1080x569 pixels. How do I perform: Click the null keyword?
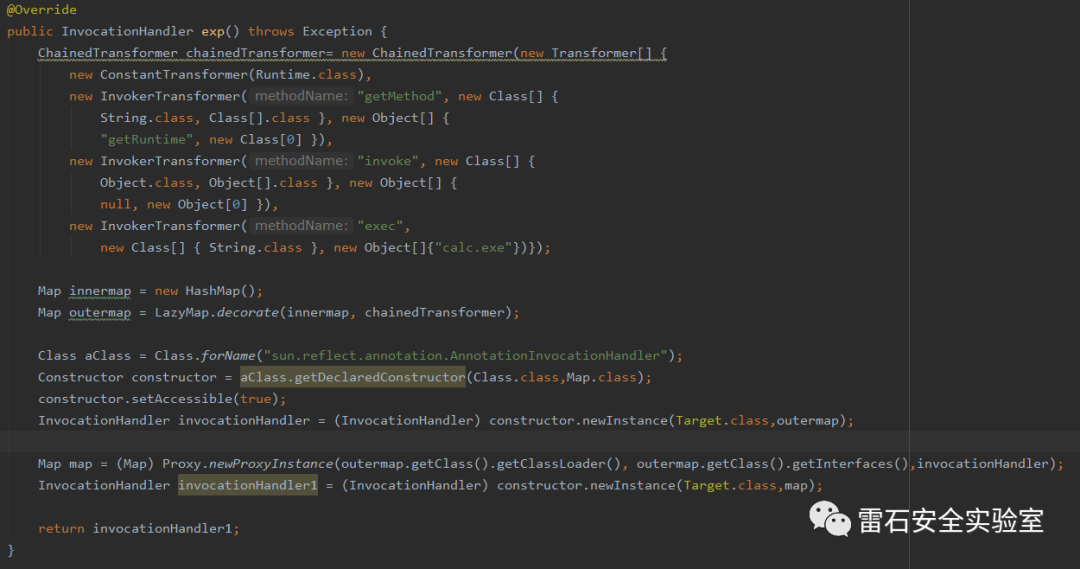click(x=115, y=205)
